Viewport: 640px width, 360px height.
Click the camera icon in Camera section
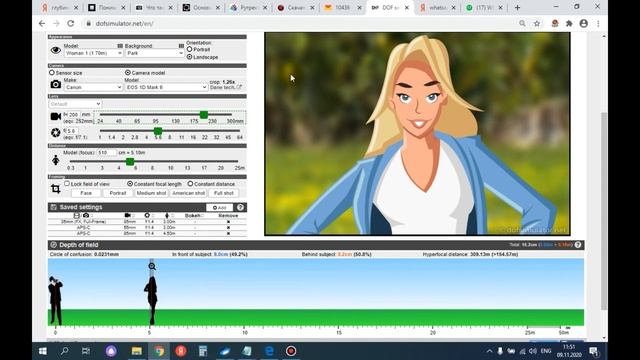[x=56, y=84]
